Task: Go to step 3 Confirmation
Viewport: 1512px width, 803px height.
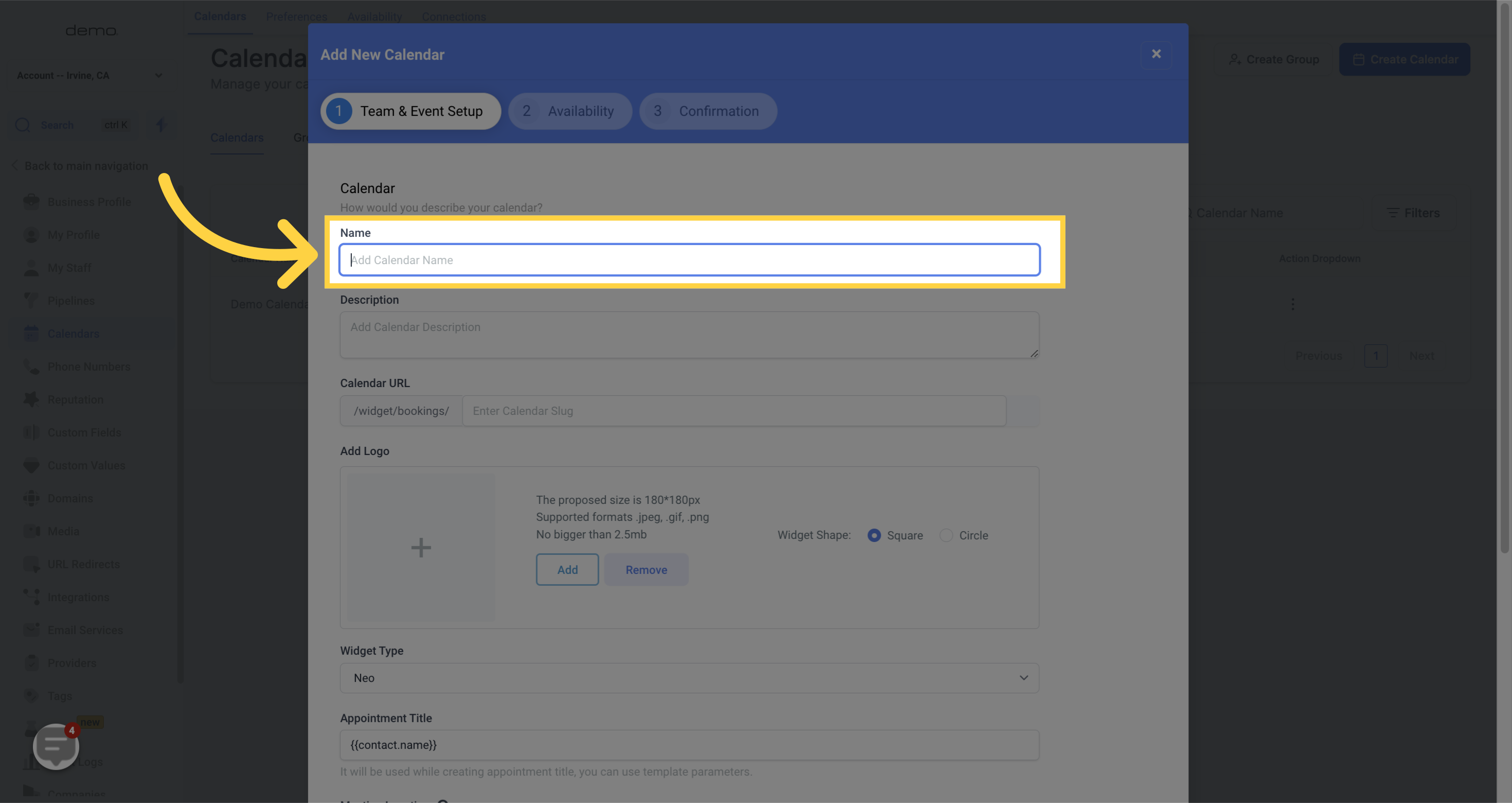Action: pos(707,111)
